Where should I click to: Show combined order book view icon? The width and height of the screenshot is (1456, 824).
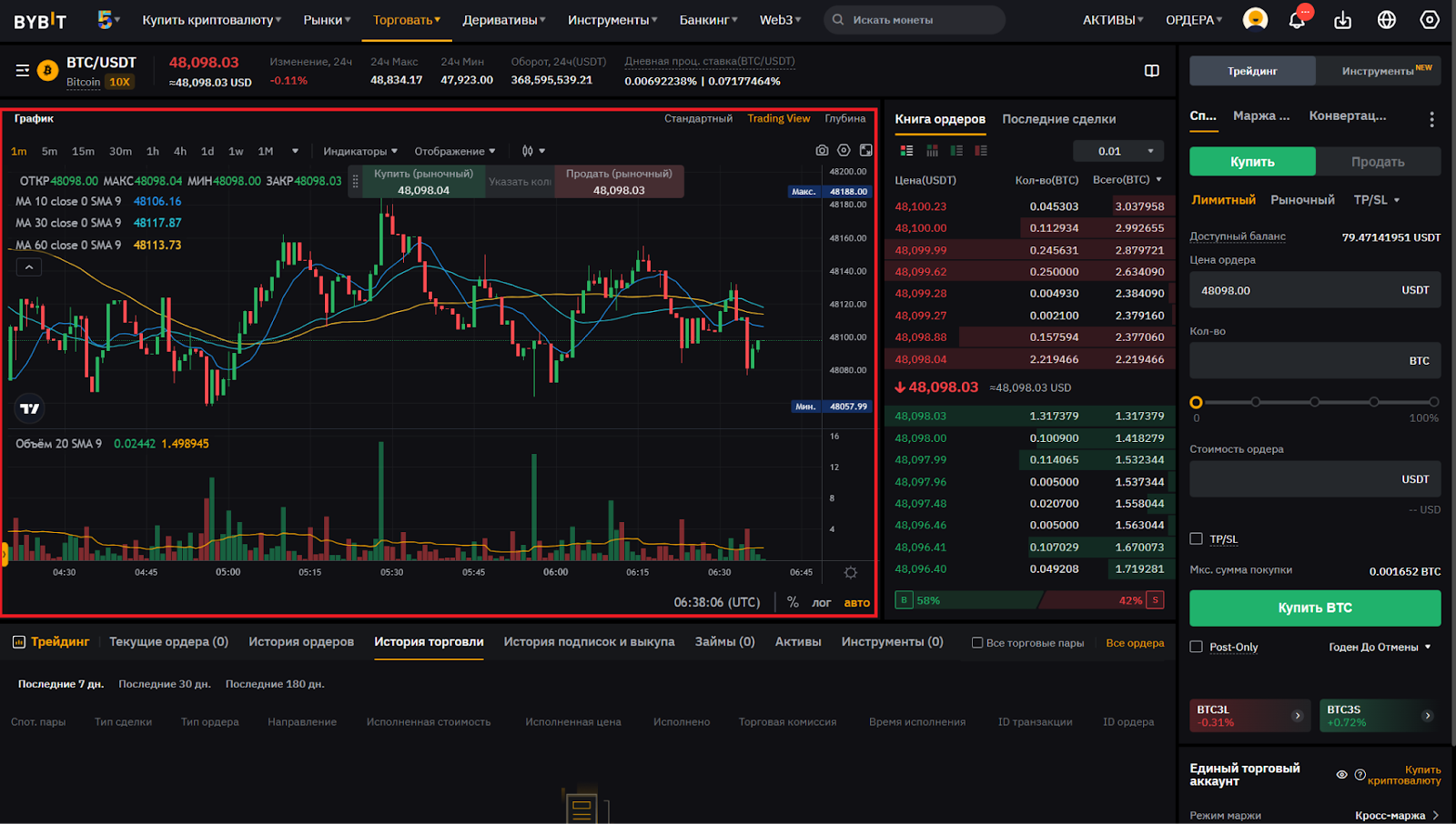tap(906, 151)
